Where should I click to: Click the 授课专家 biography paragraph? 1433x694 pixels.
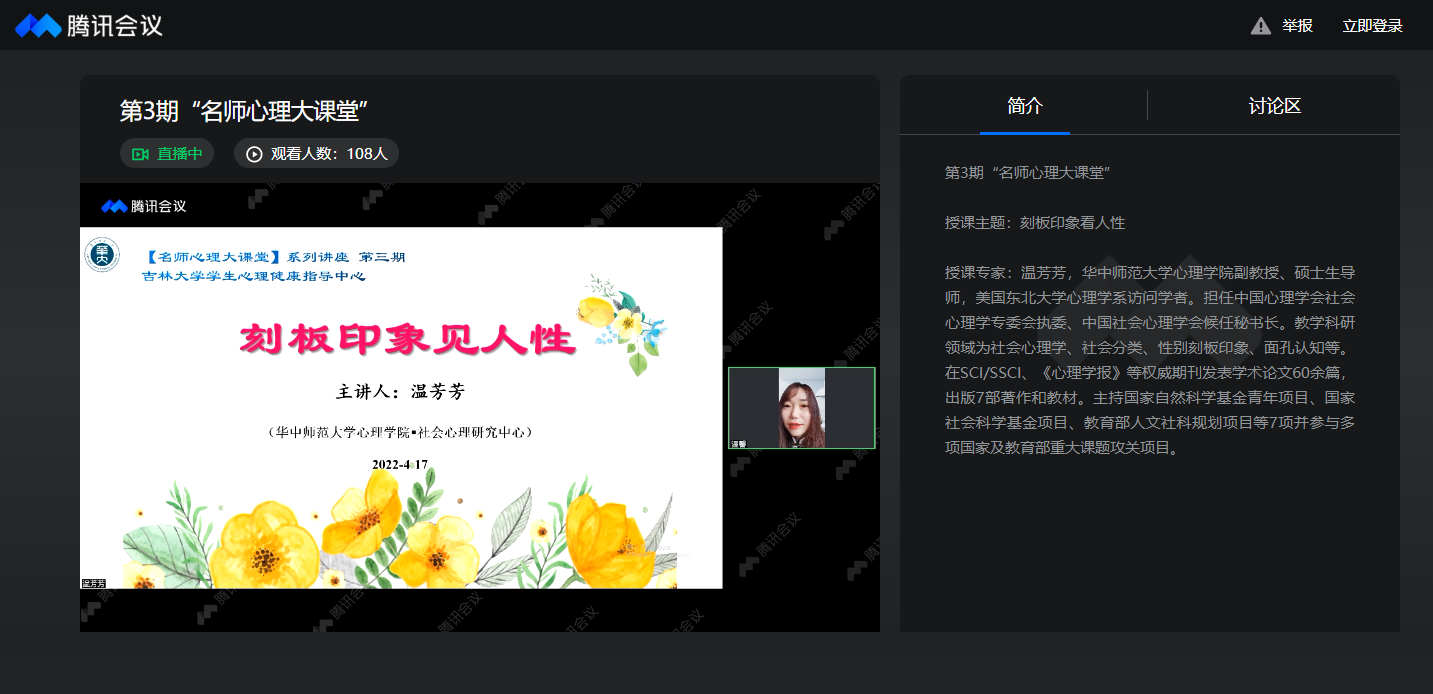point(1150,360)
